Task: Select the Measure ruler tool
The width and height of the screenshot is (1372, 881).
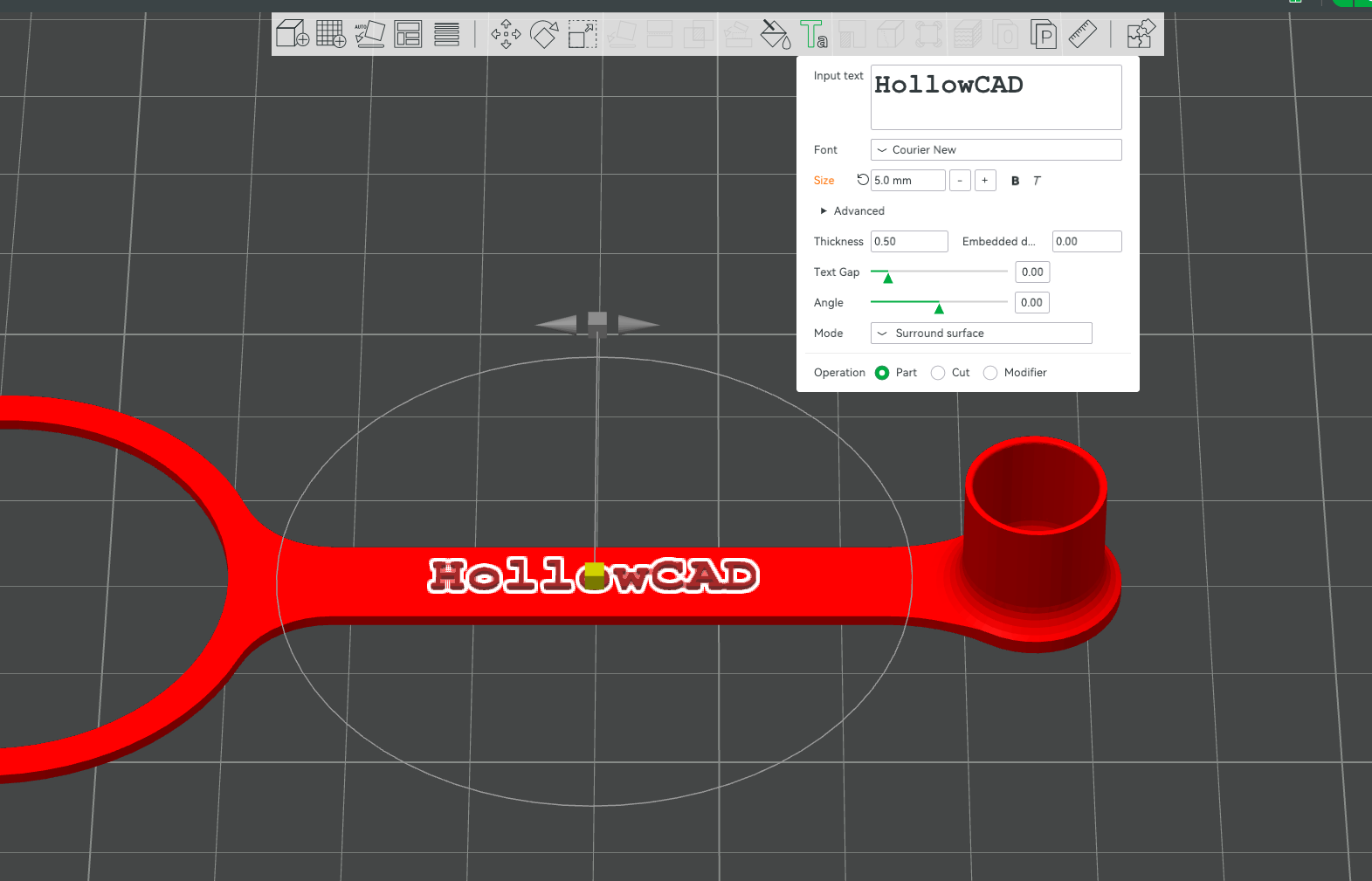Action: tap(1082, 34)
